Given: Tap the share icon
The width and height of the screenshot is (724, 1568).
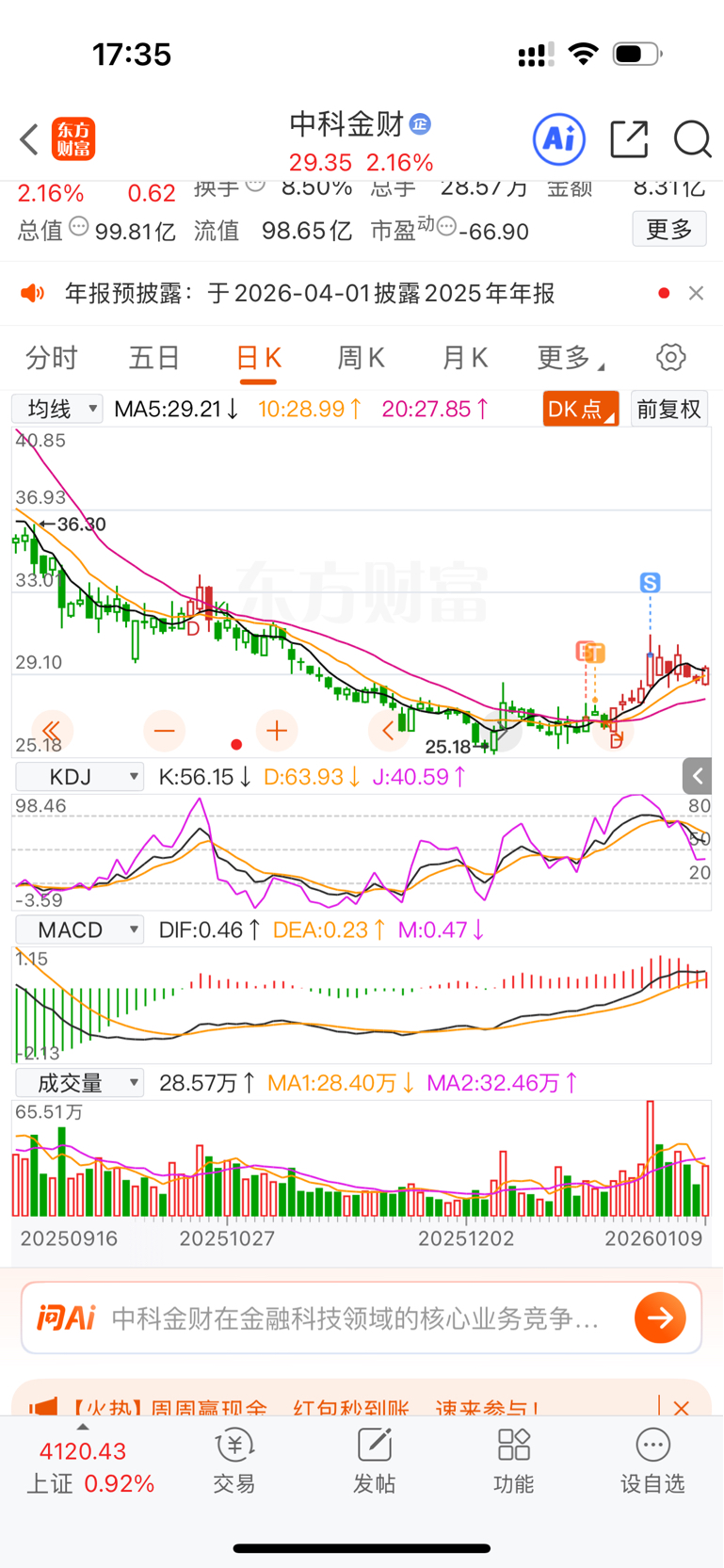Looking at the screenshot, I should [629, 139].
